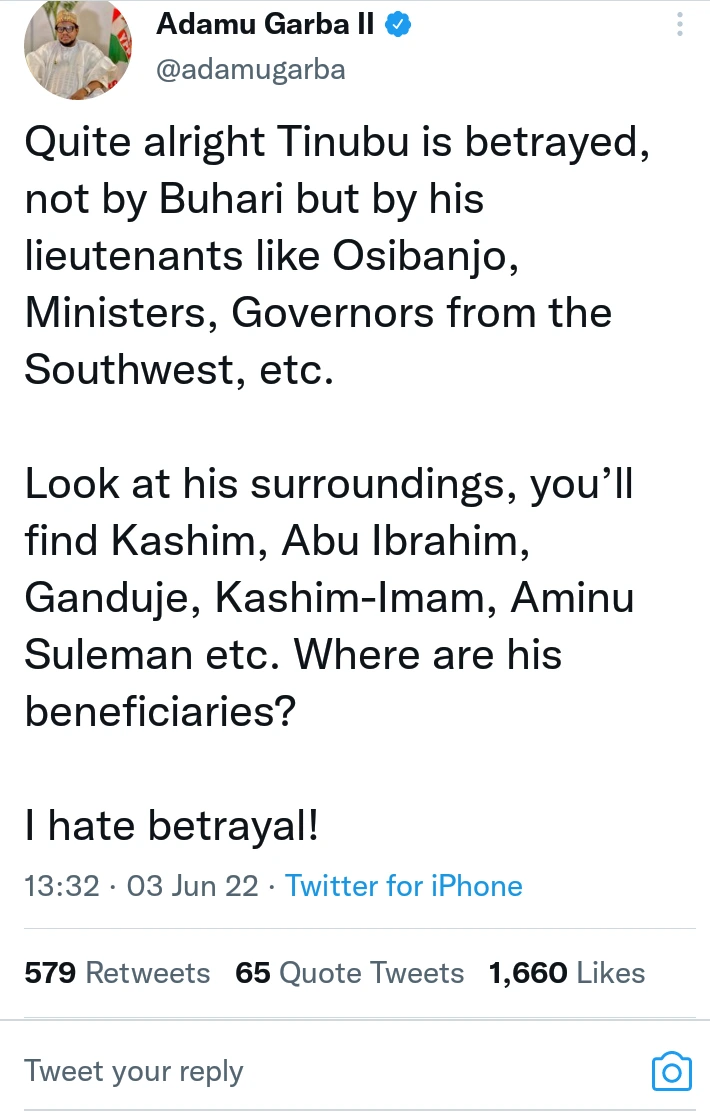Image resolution: width=710 pixels, height=1115 pixels.
Task: Show the 1,660 Likes list
Action: (566, 972)
